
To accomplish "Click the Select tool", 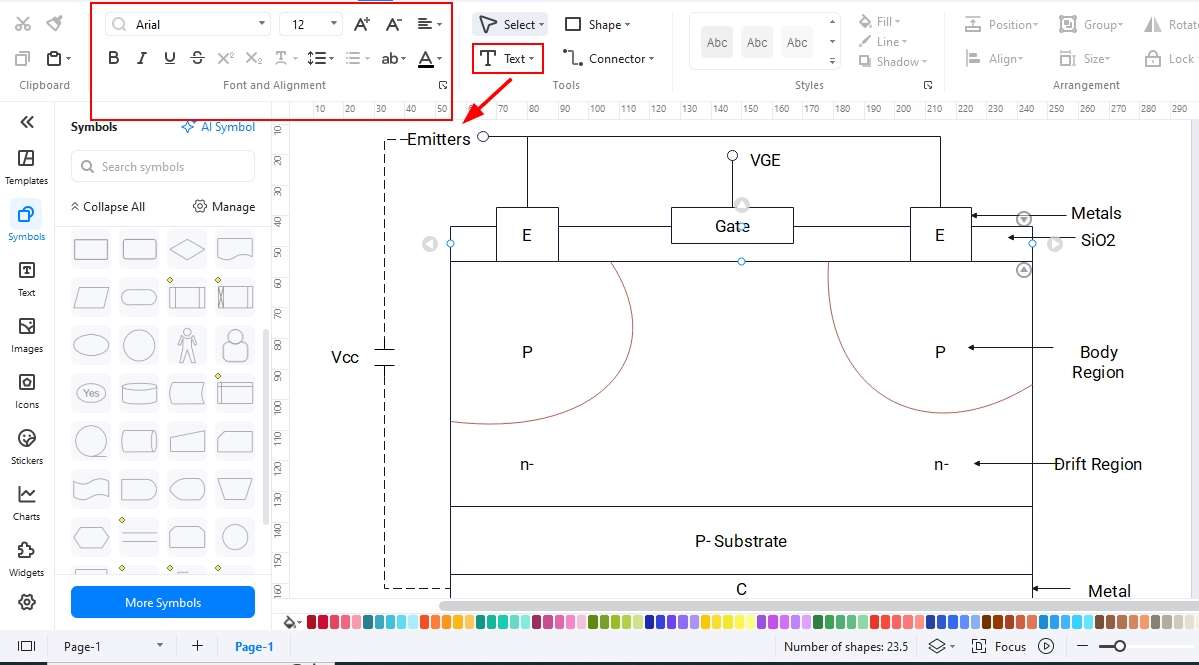I will click(510, 24).
